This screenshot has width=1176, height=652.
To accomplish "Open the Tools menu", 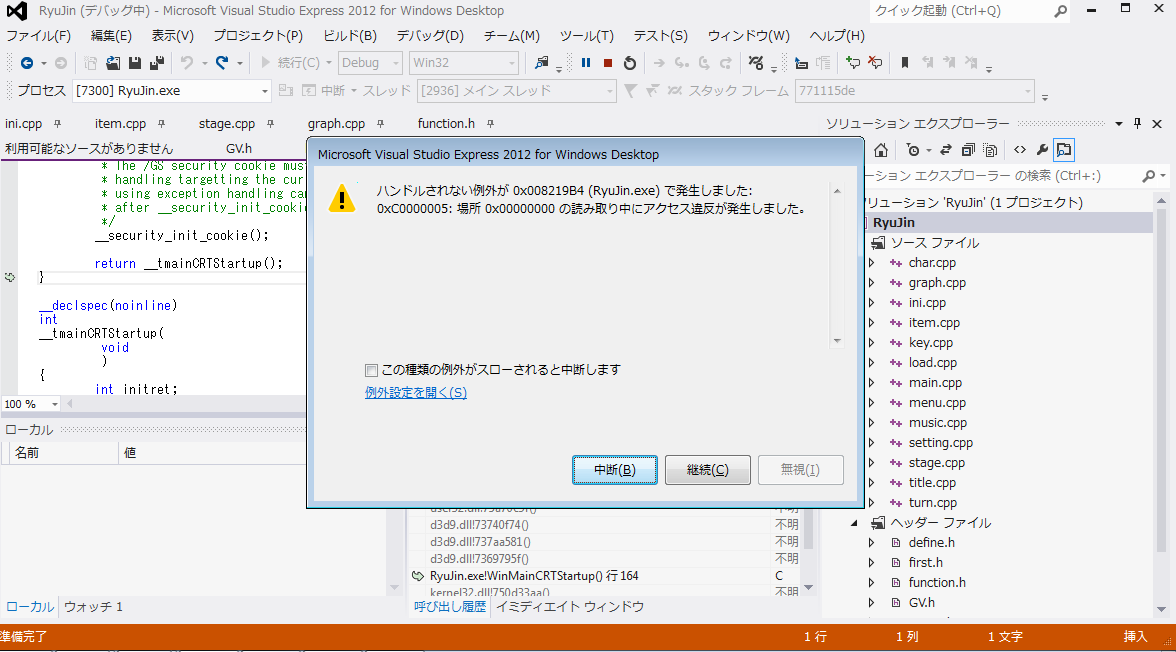I will 586,36.
